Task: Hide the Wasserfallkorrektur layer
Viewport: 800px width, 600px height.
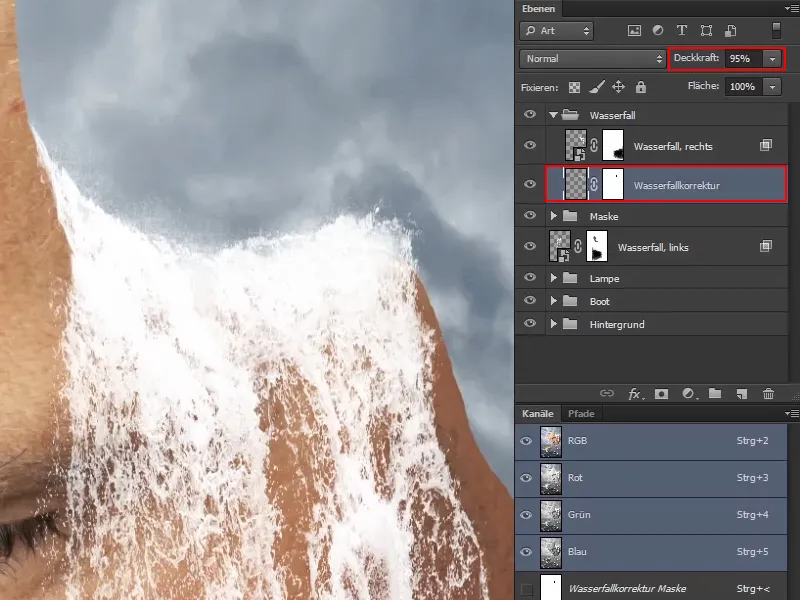Action: tap(530, 184)
